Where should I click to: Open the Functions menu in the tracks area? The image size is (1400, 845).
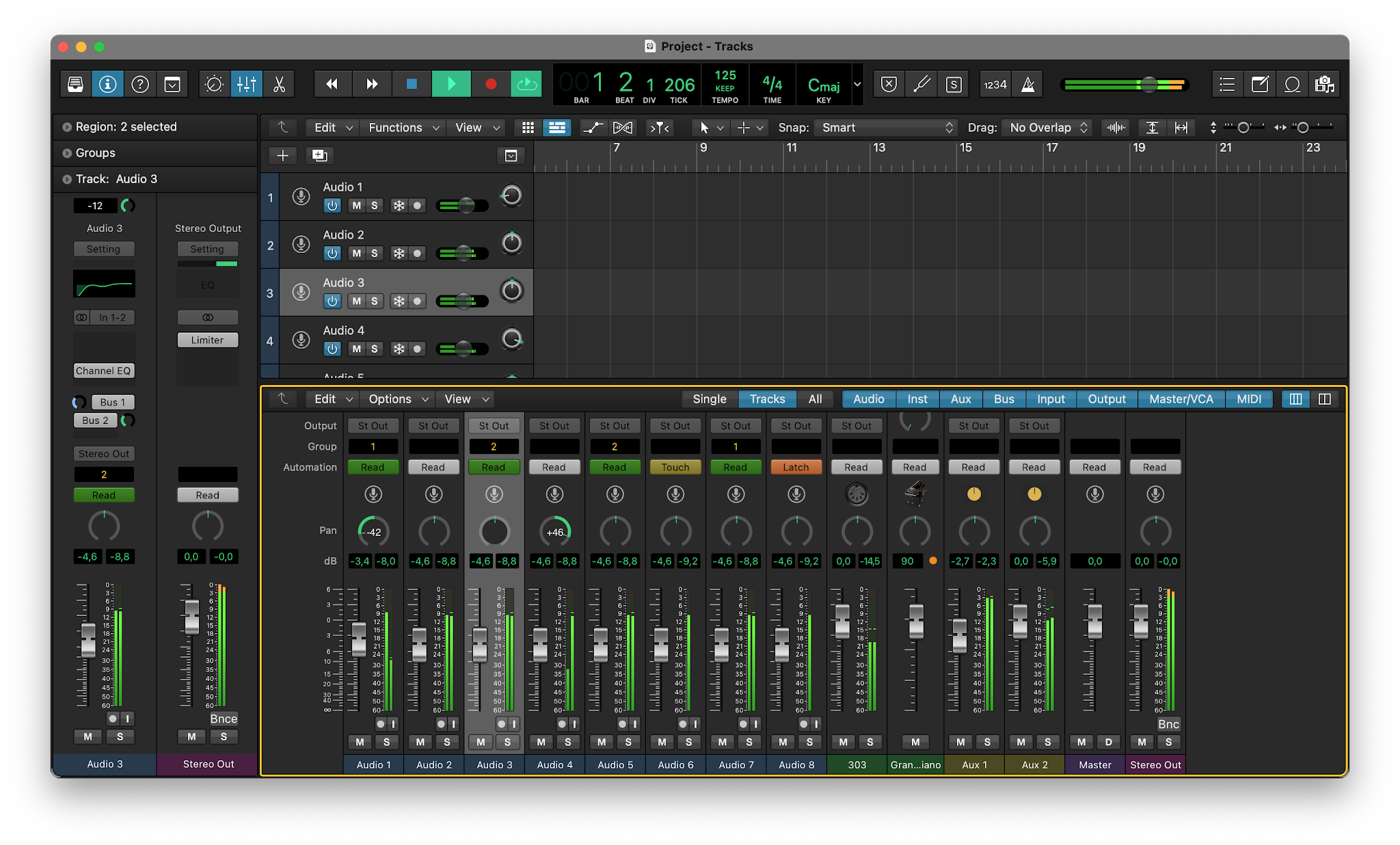(403, 128)
